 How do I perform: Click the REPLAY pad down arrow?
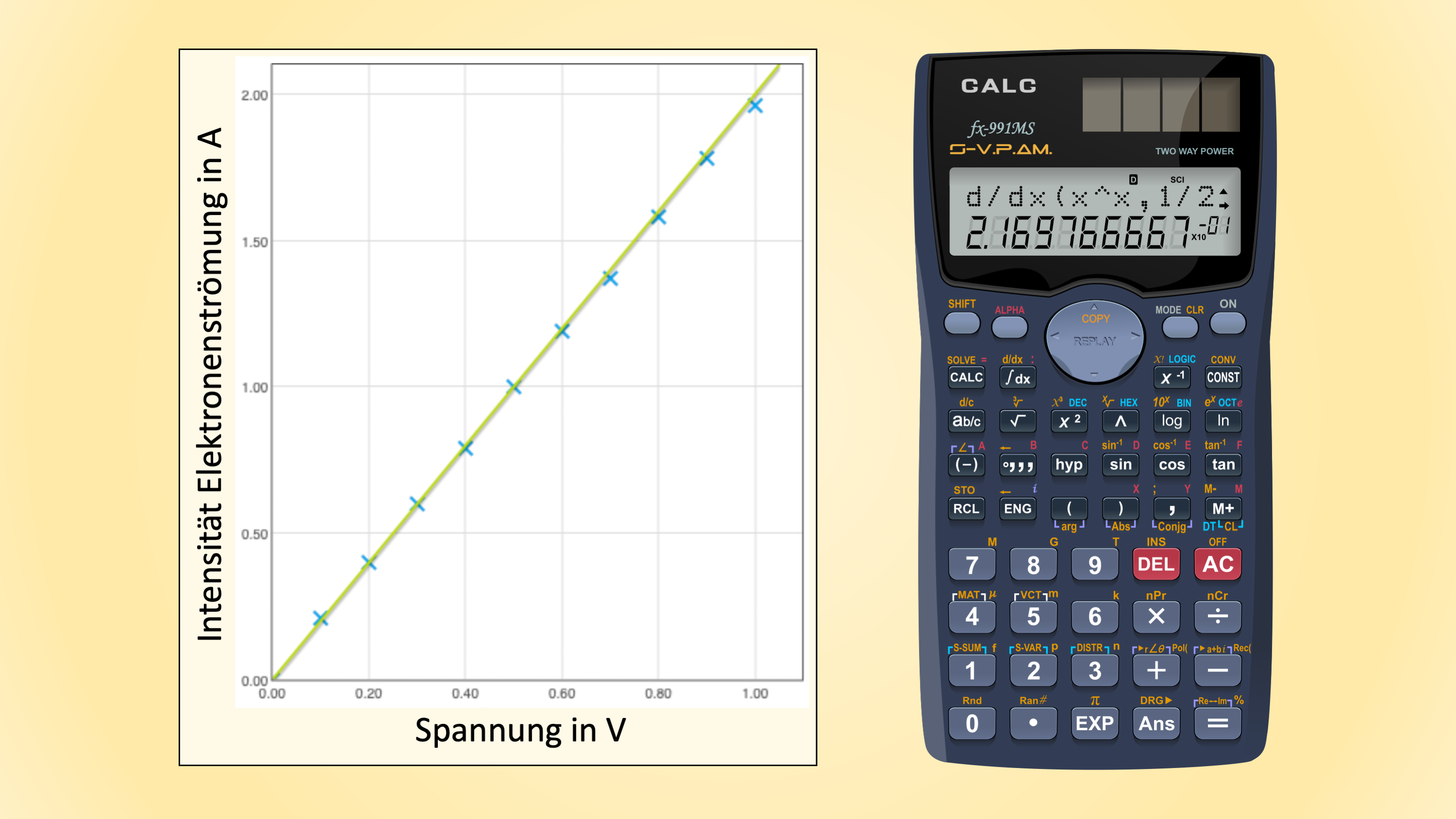click(x=1094, y=374)
